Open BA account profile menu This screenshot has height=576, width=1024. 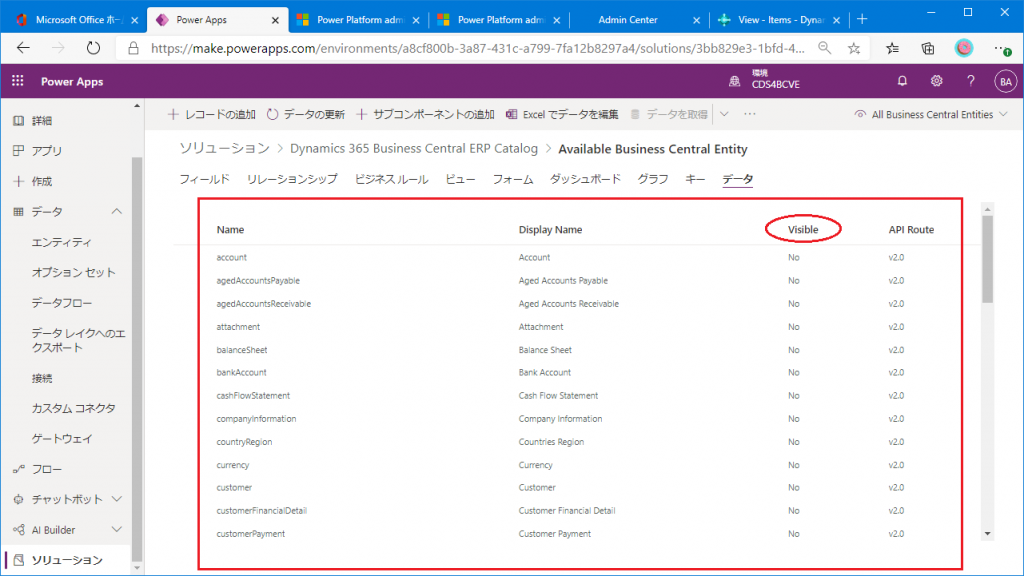click(1005, 82)
